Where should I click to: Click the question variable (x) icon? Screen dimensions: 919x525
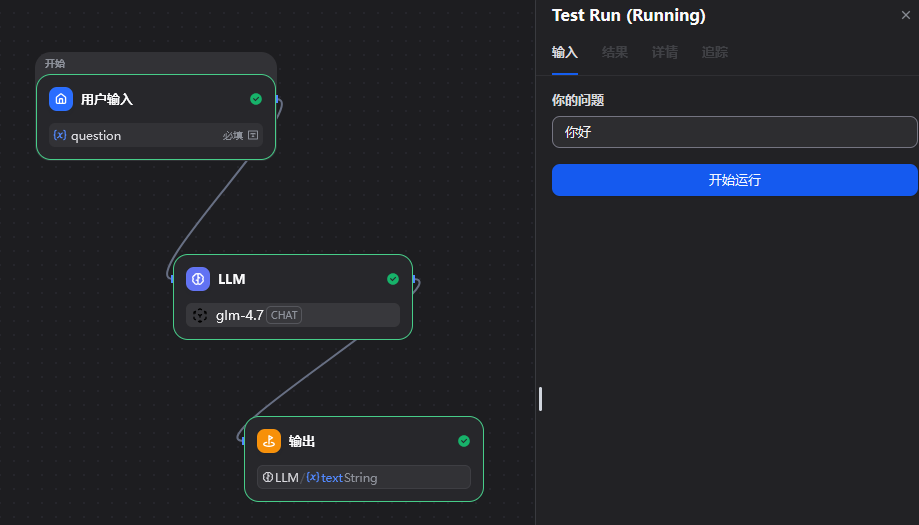[60, 135]
